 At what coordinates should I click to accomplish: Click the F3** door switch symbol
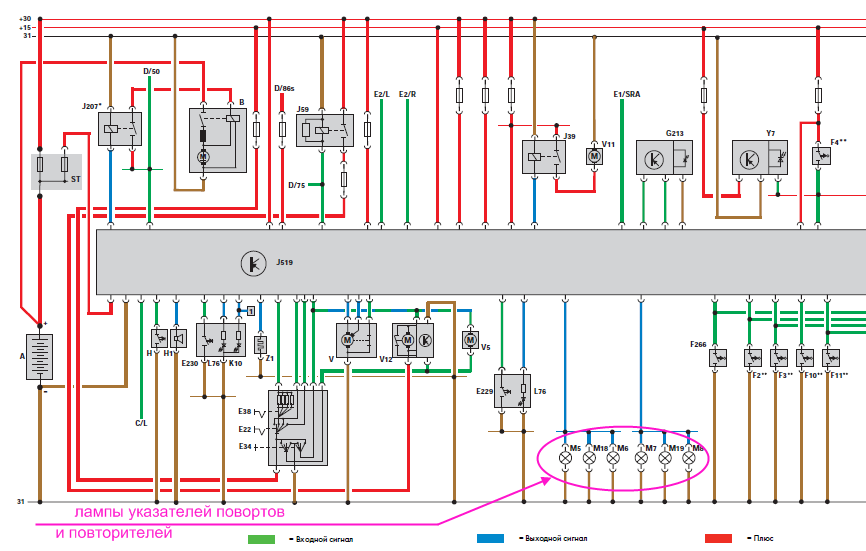[779, 358]
